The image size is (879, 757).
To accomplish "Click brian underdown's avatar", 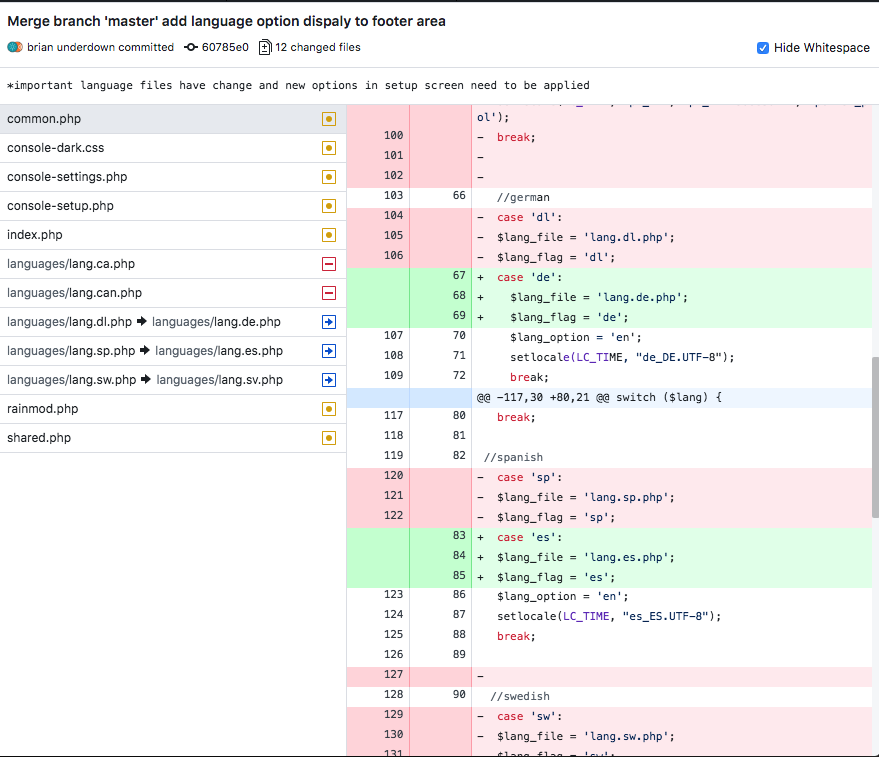I will tap(15, 47).
